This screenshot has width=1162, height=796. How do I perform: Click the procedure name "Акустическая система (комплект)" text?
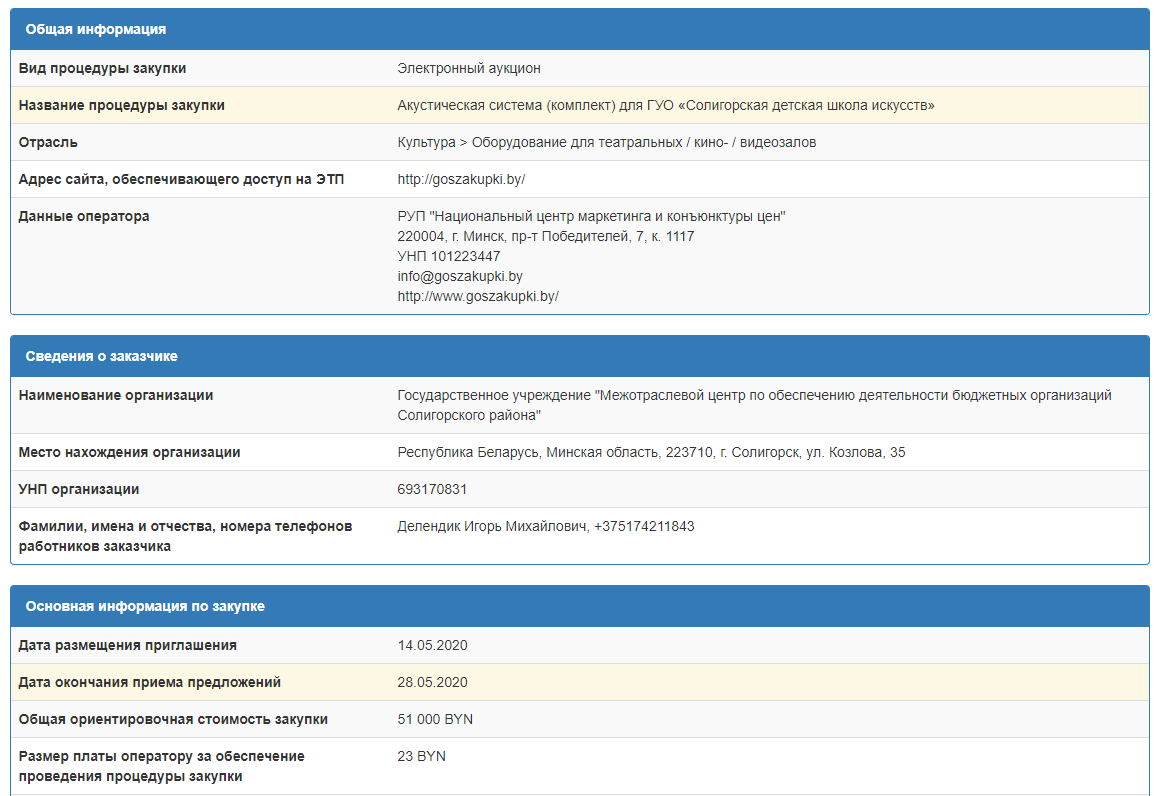coord(665,105)
